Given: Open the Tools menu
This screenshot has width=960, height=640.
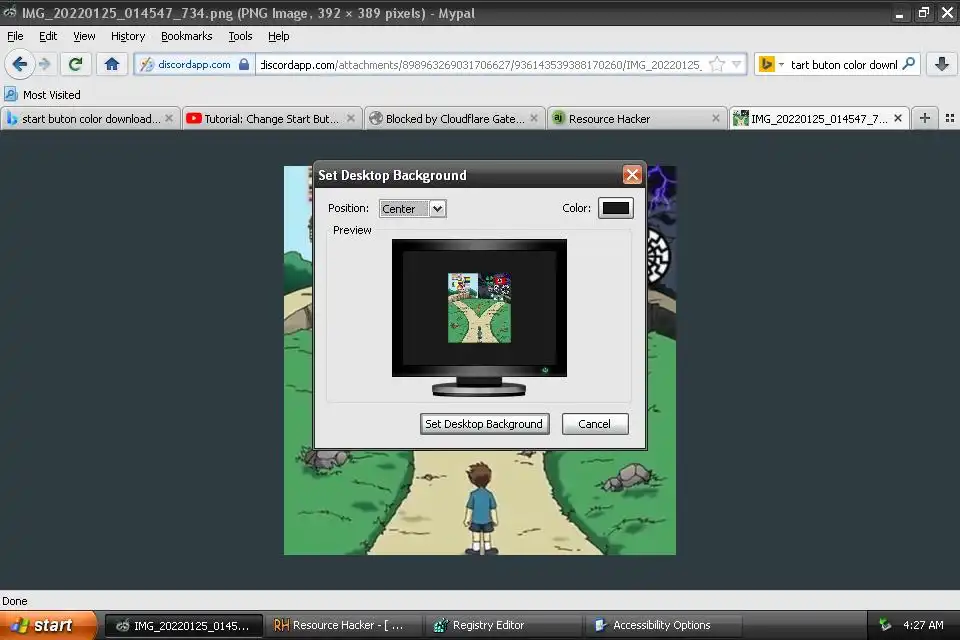Looking at the screenshot, I should pyautogui.click(x=240, y=36).
